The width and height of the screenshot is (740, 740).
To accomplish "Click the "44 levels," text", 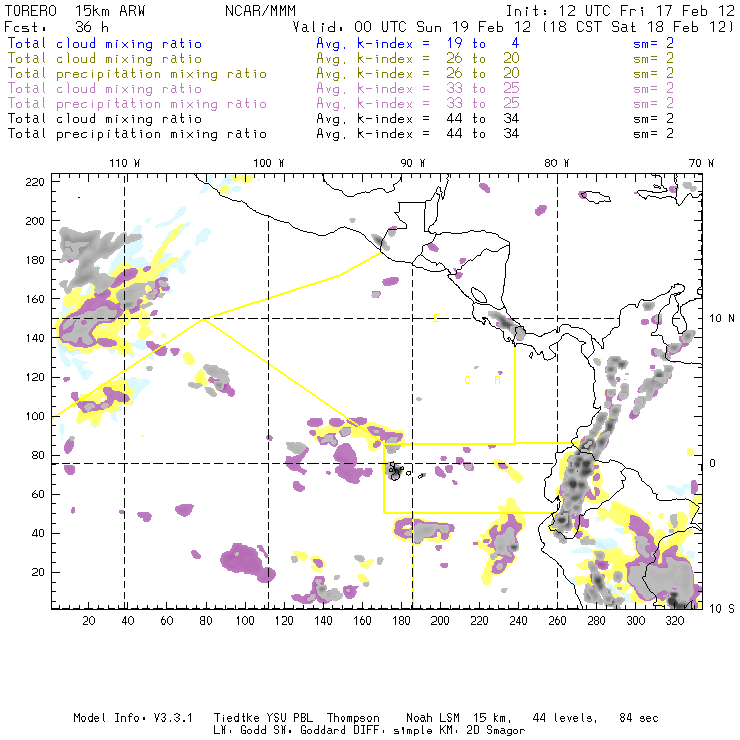I will click(565, 718).
